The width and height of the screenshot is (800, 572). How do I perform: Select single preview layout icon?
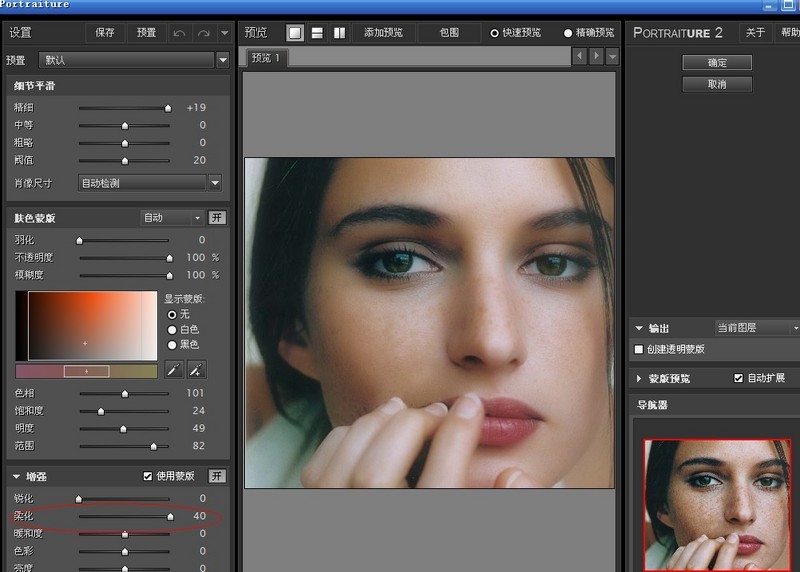point(294,33)
